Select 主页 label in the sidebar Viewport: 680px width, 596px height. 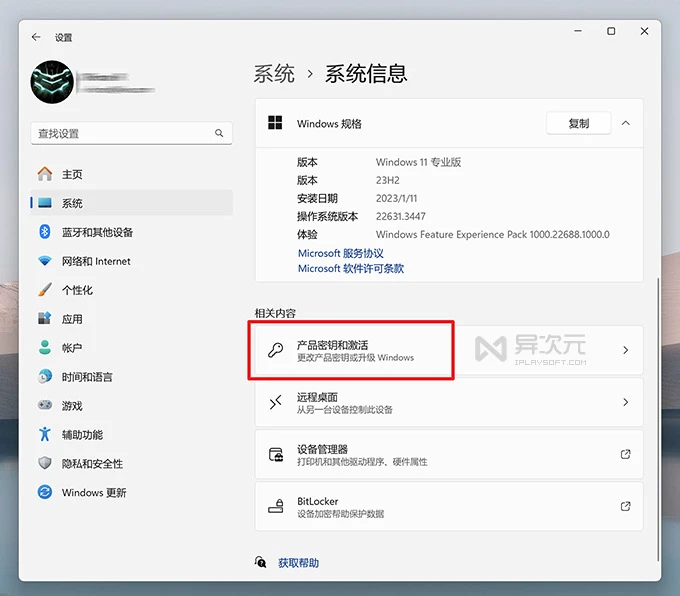coord(72,174)
